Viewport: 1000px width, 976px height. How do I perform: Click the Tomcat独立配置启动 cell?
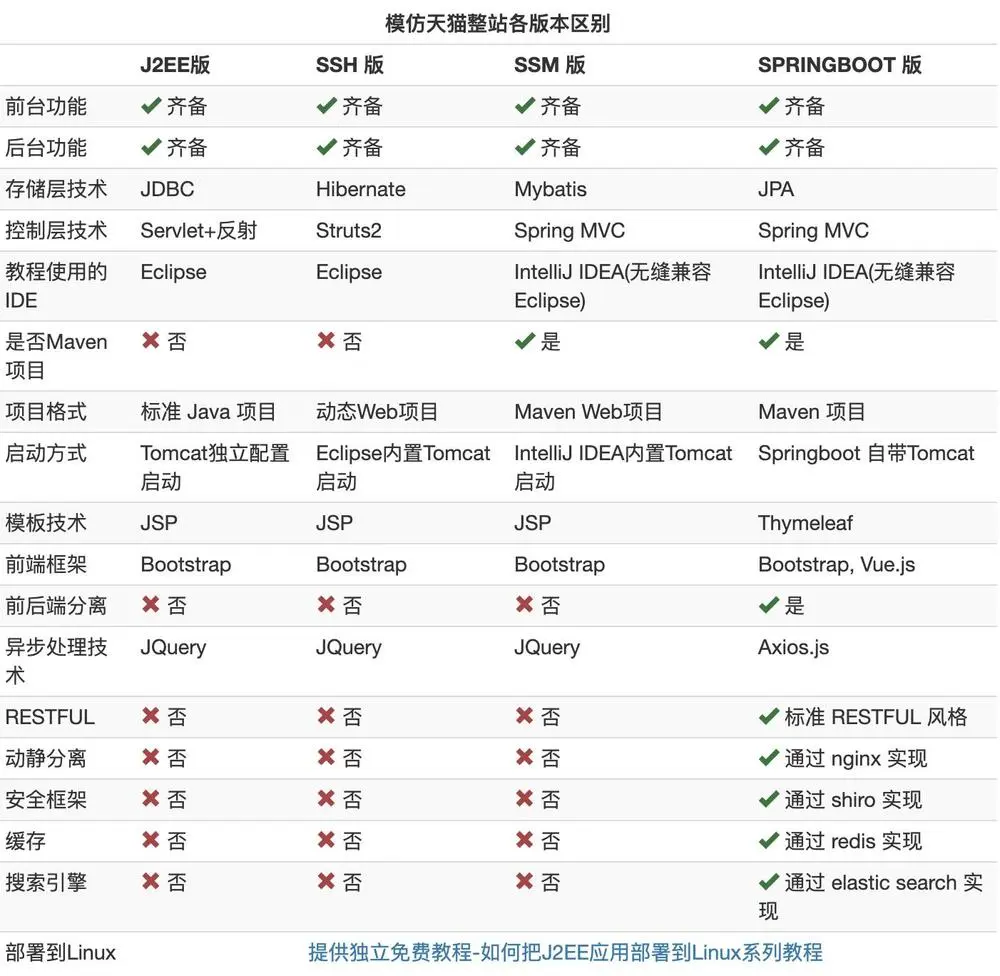[215, 467]
